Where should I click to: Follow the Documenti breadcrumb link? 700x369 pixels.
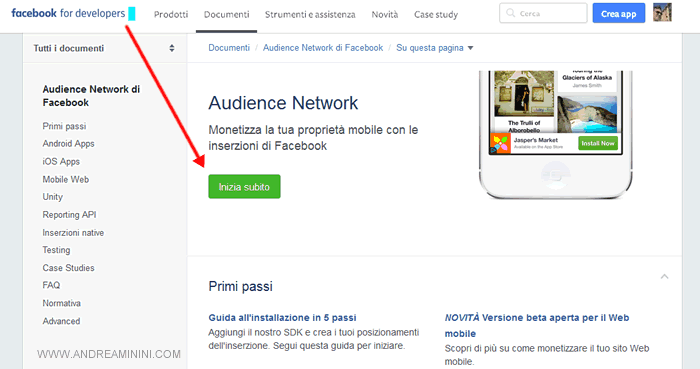click(229, 48)
